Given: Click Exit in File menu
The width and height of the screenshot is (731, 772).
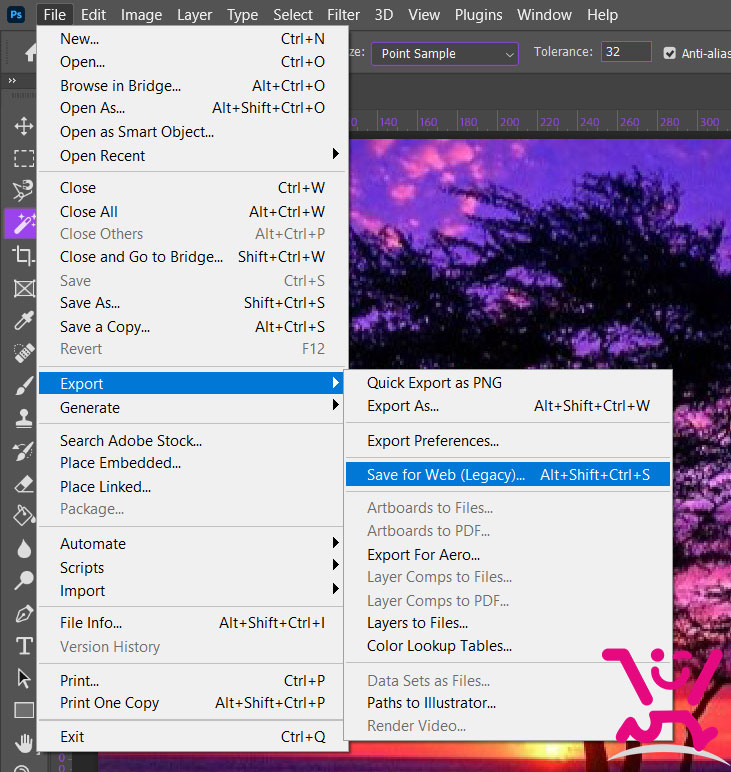Looking at the screenshot, I should click(192, 737).
